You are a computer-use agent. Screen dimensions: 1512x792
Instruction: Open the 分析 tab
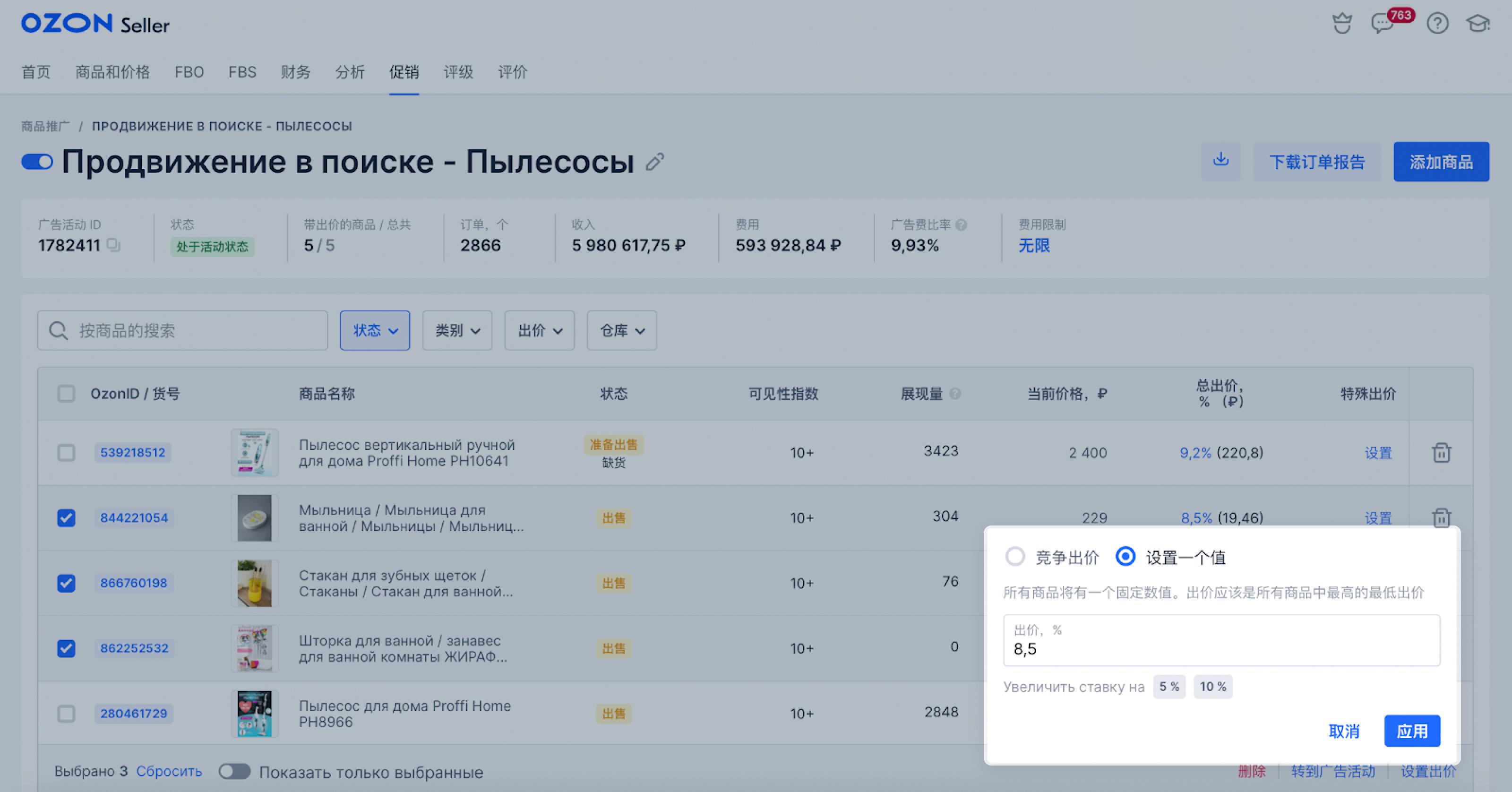pos(350,72)
